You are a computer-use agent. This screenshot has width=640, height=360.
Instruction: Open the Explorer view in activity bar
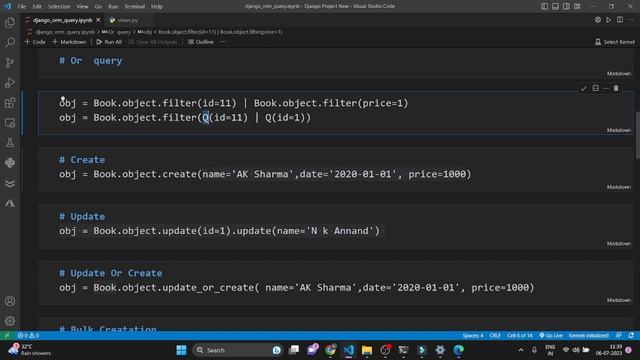(10, 22)
